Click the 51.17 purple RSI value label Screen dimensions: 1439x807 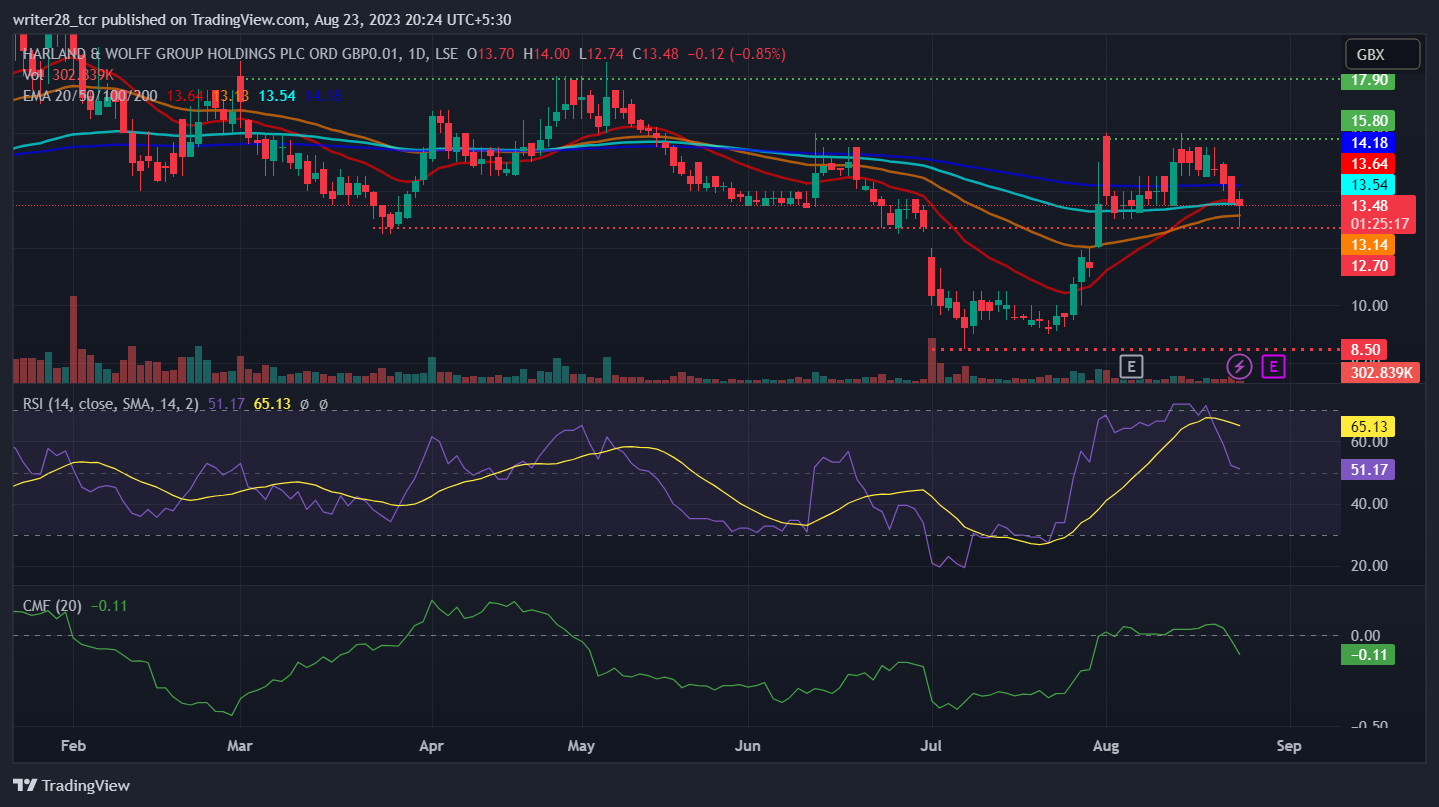(1367, 469)
